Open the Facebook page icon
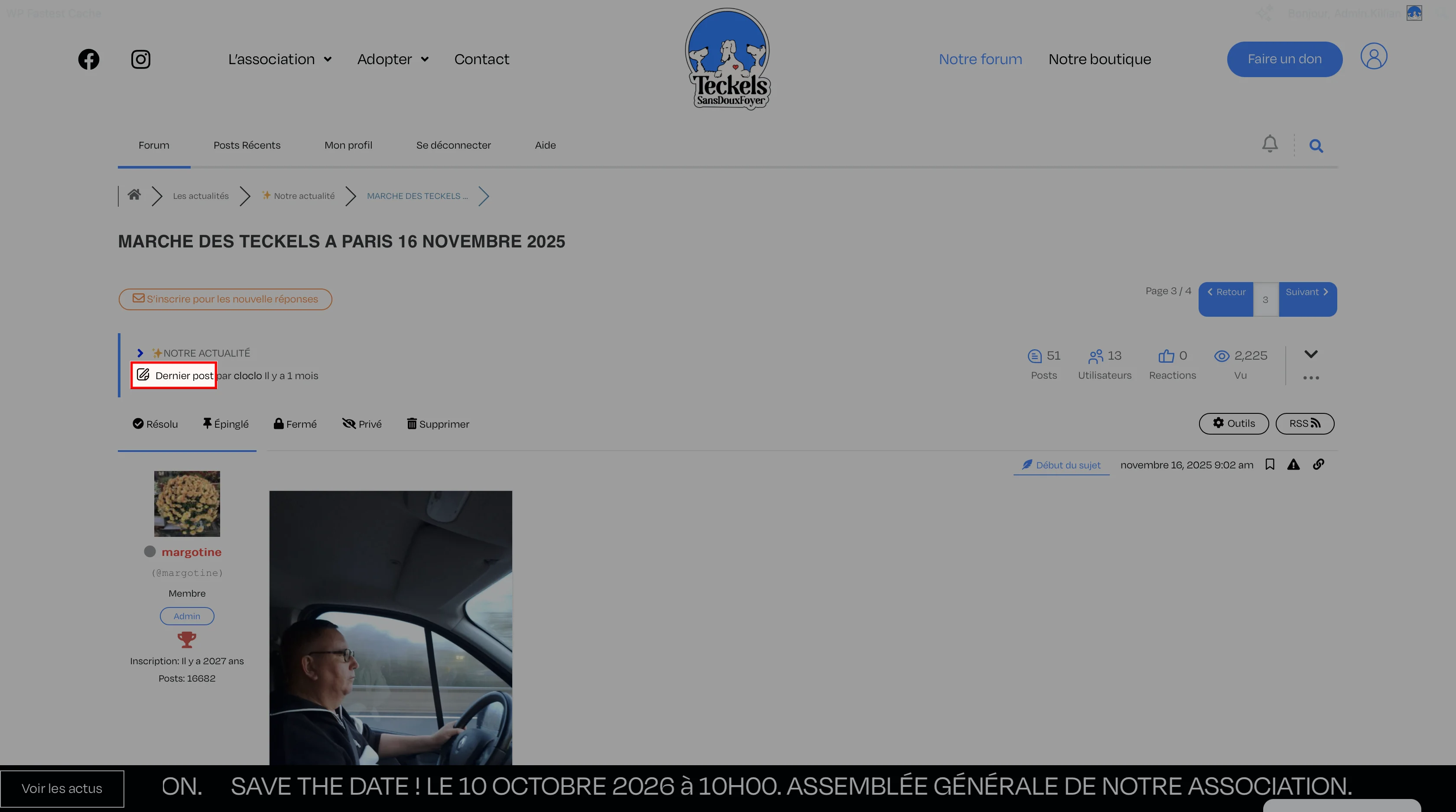 [x=89, y=59]
